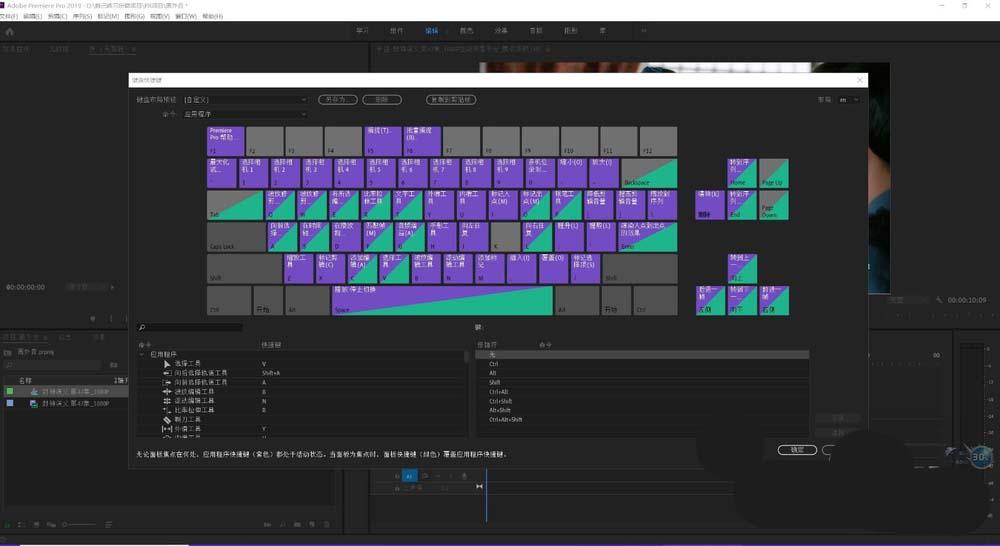Select the Selection tool icon in command list
The height and width of the screenshot is (546, 1000).
[x=167, y=364]
